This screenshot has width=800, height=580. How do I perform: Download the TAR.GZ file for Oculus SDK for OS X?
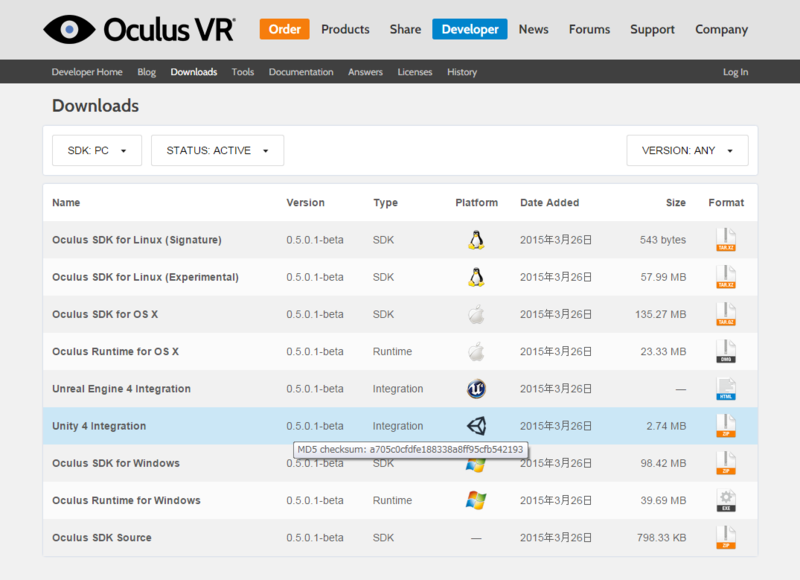(726, 314)
